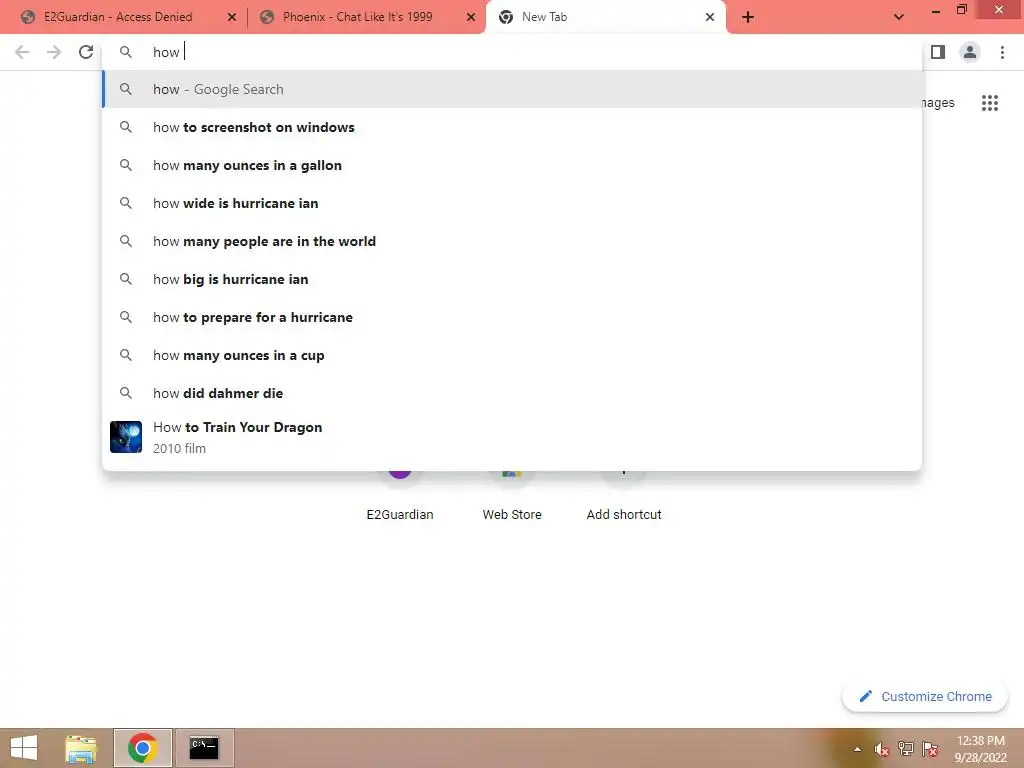Click the How to Train Your Dragon thumbnail
This screenshot has width=1024, height=768.
point(126,437)
